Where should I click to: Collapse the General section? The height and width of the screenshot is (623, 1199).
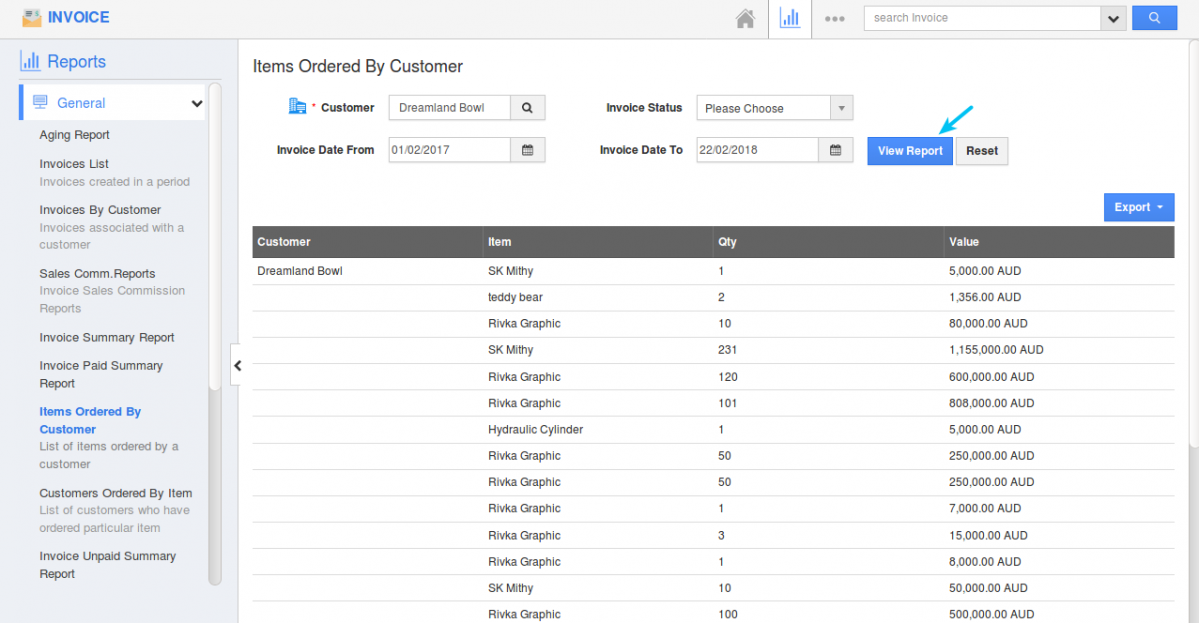click(x=197, y=103)
